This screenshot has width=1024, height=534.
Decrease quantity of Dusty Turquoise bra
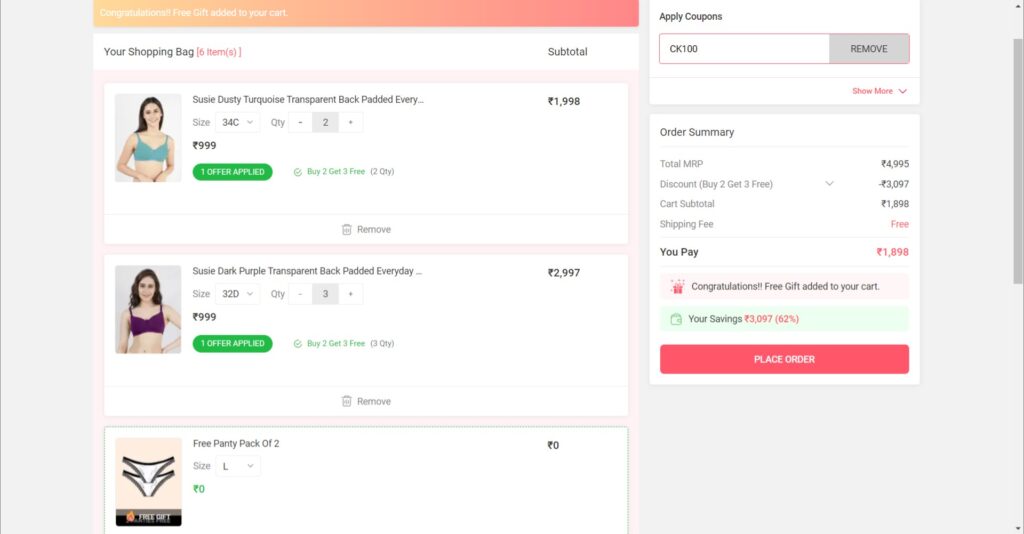(300, 122)
